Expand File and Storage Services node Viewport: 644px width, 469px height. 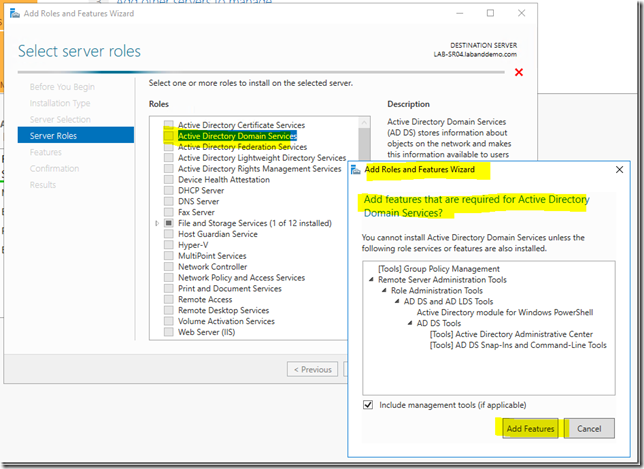point(157,223)
